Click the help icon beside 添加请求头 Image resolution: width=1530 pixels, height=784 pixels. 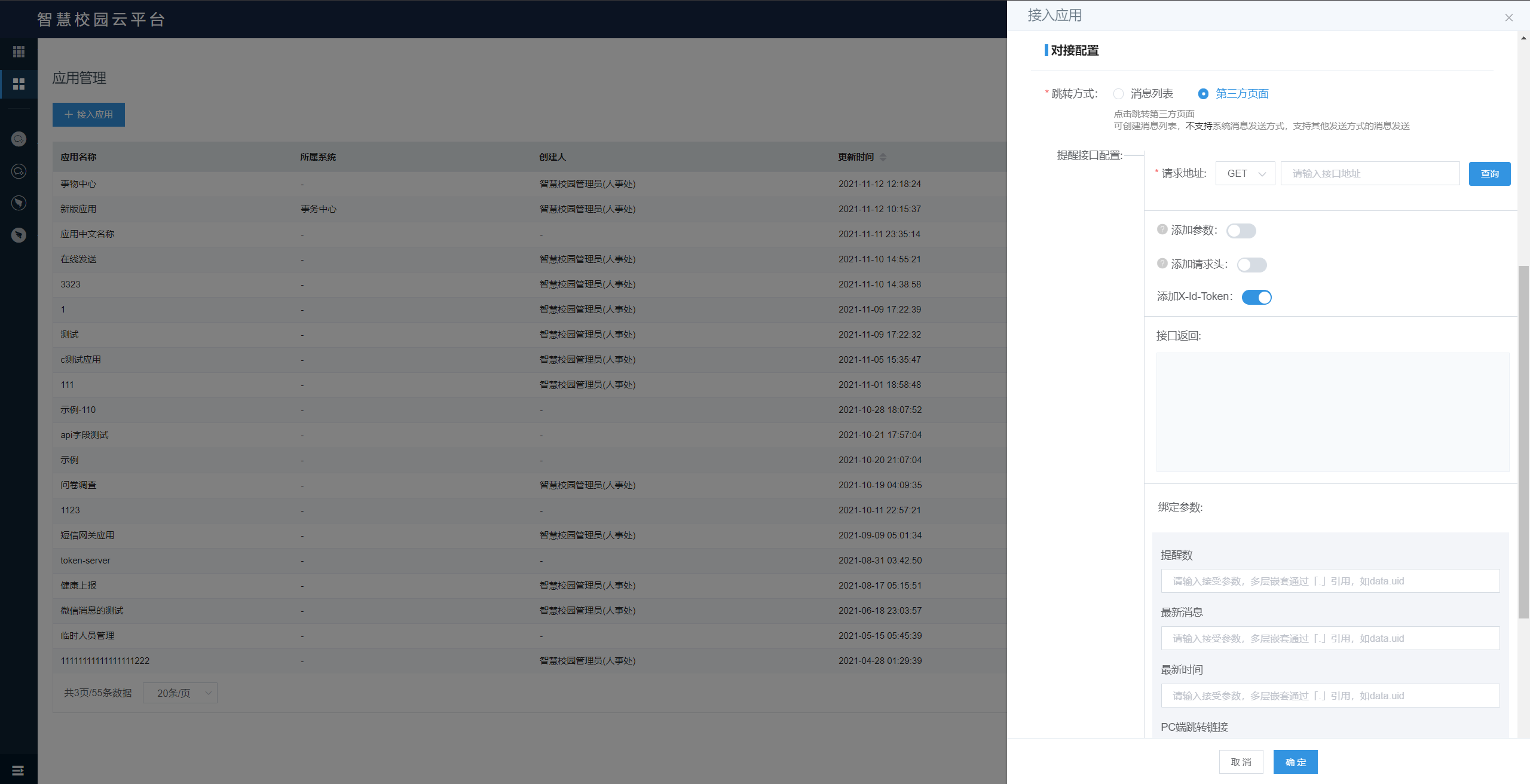1162,264
